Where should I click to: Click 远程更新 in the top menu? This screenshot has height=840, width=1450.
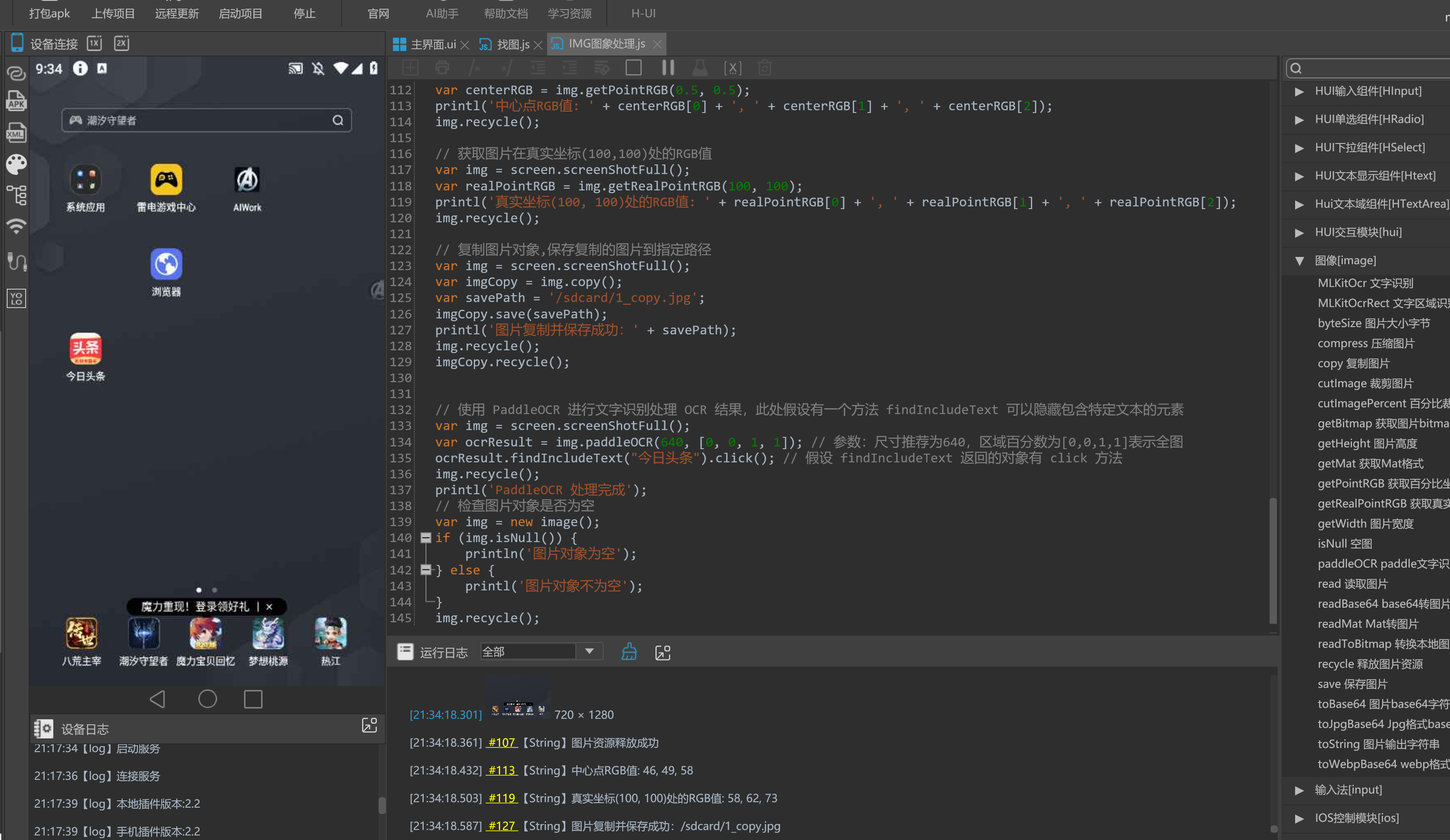point(177,13)
